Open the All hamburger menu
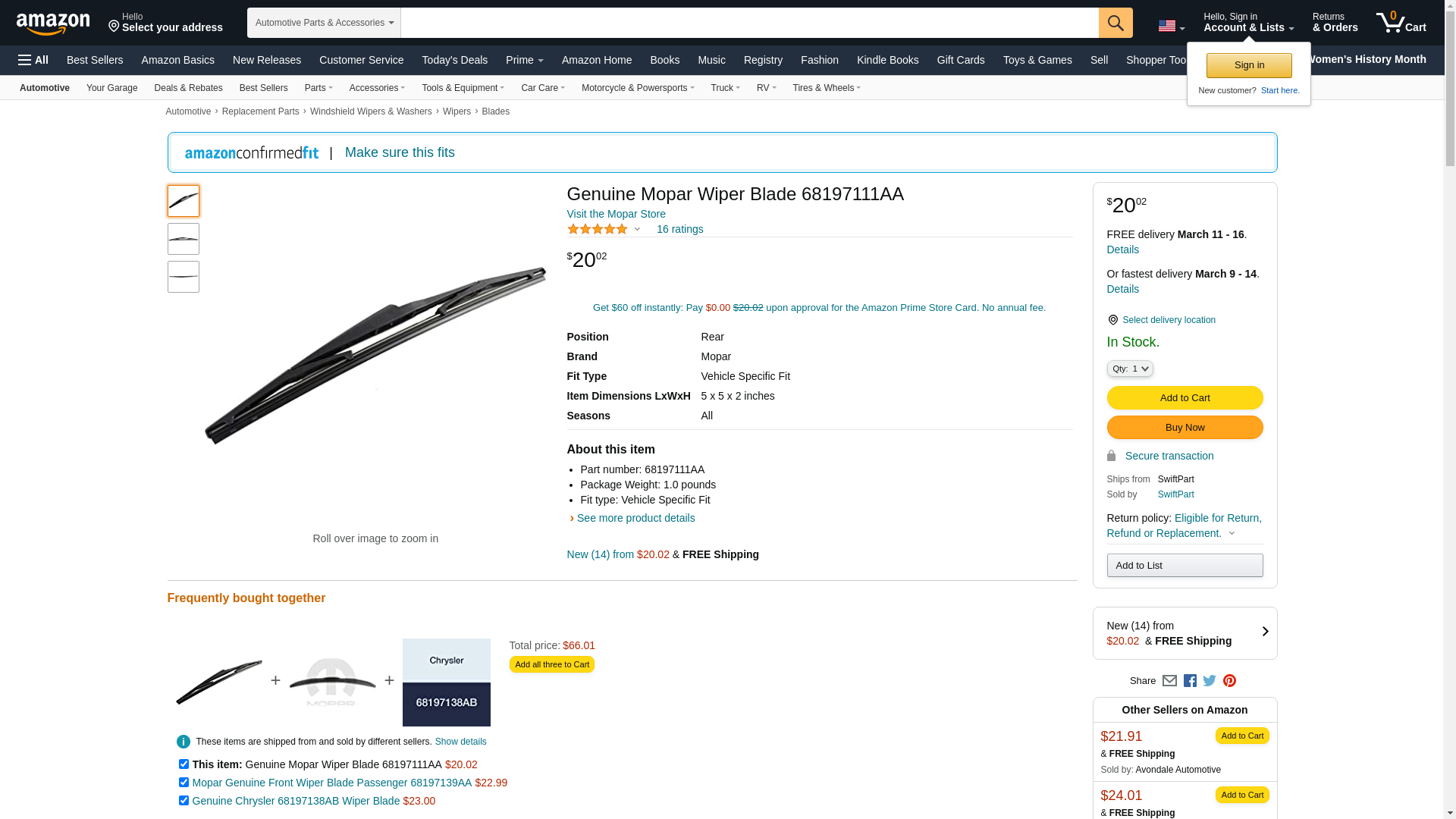Viewport: 1456px width, 819px height. click(33, 60)
